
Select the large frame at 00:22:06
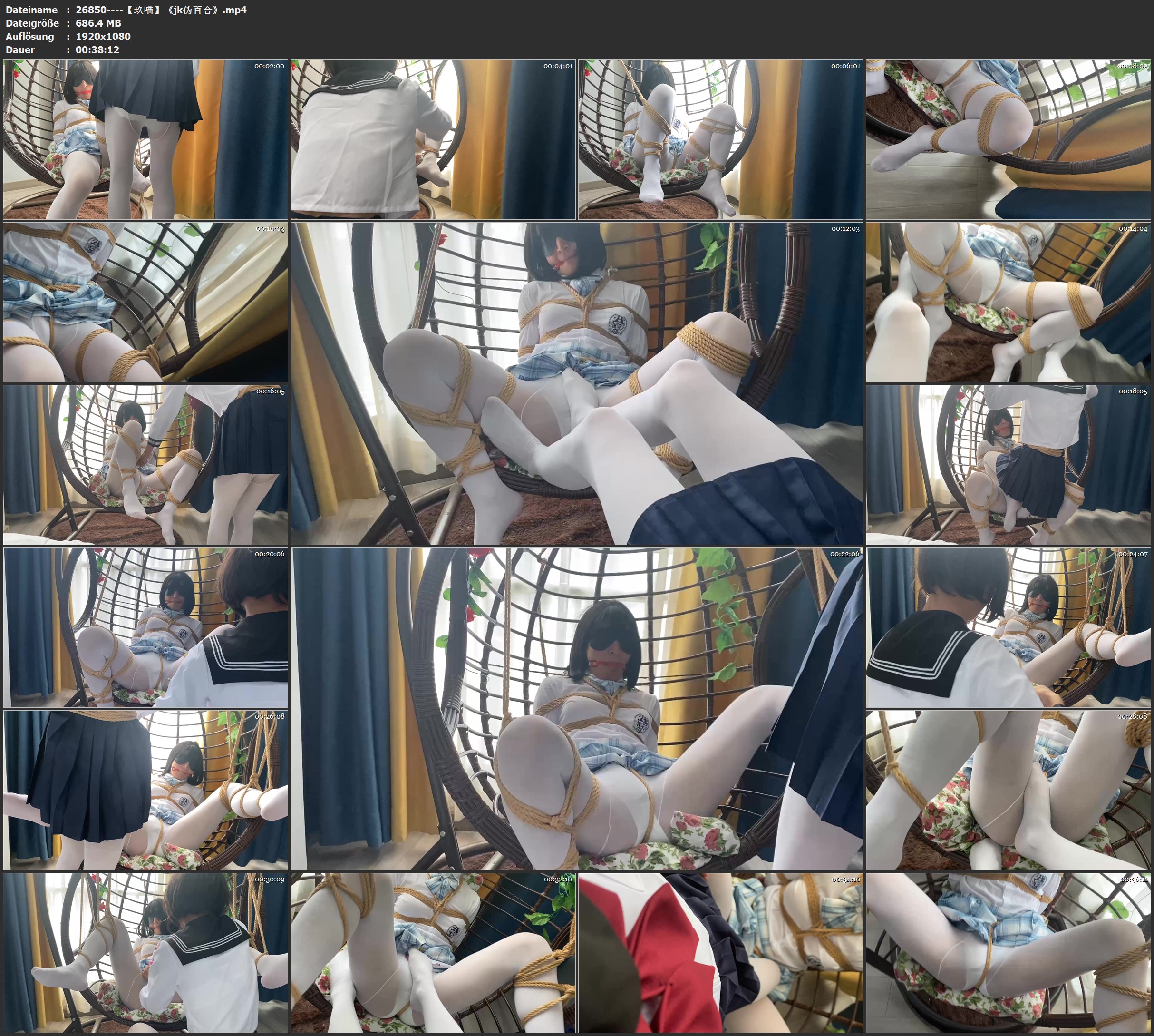577,709
